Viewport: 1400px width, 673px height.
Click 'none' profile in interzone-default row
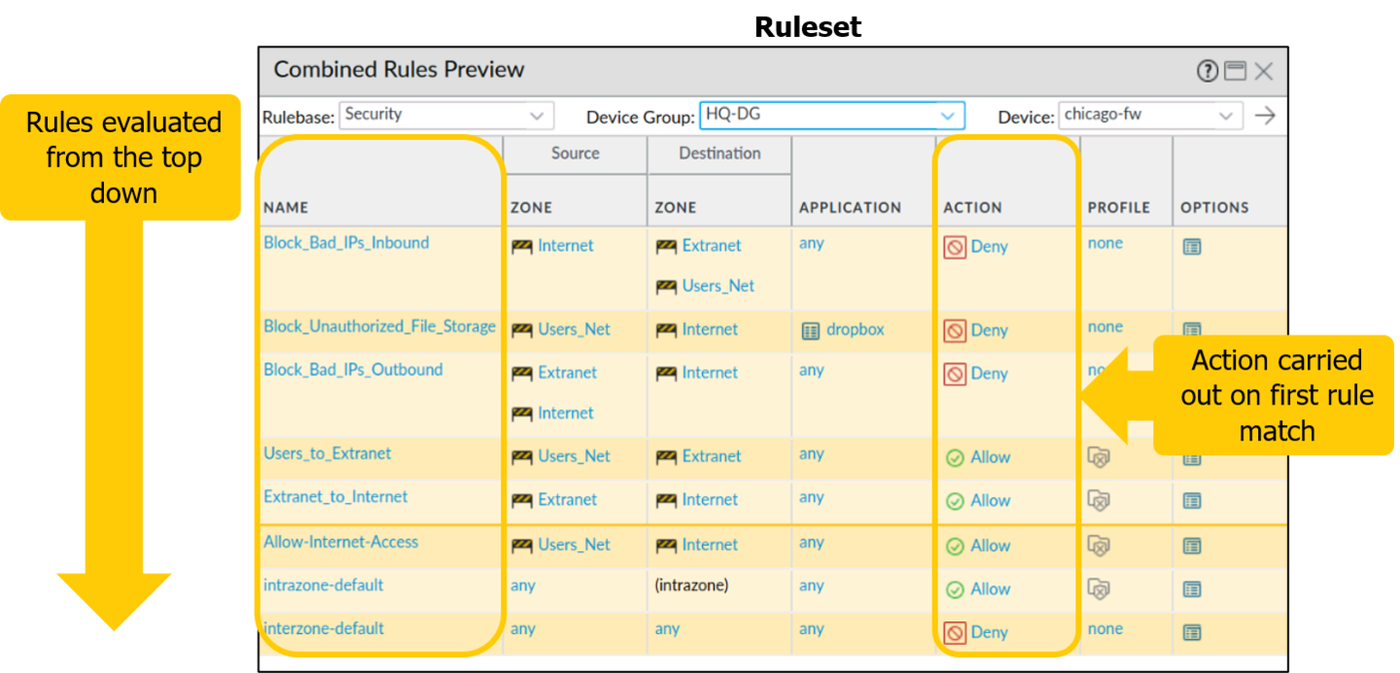(1105, 629)
